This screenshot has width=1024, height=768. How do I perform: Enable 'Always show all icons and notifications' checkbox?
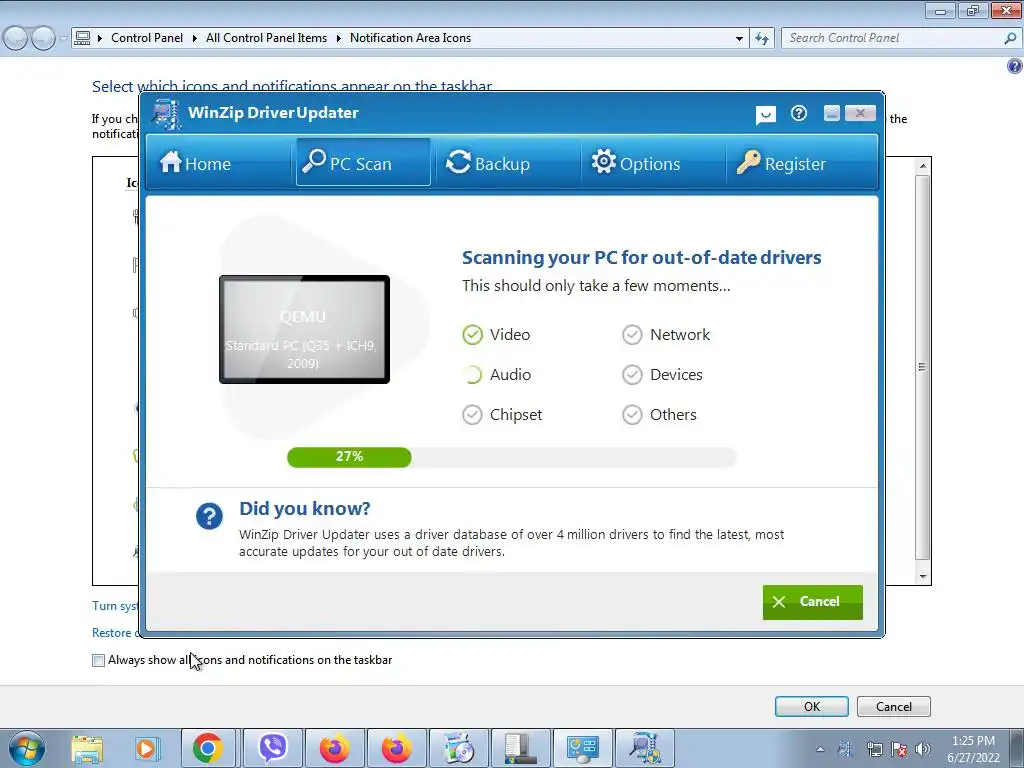[99, 660]
